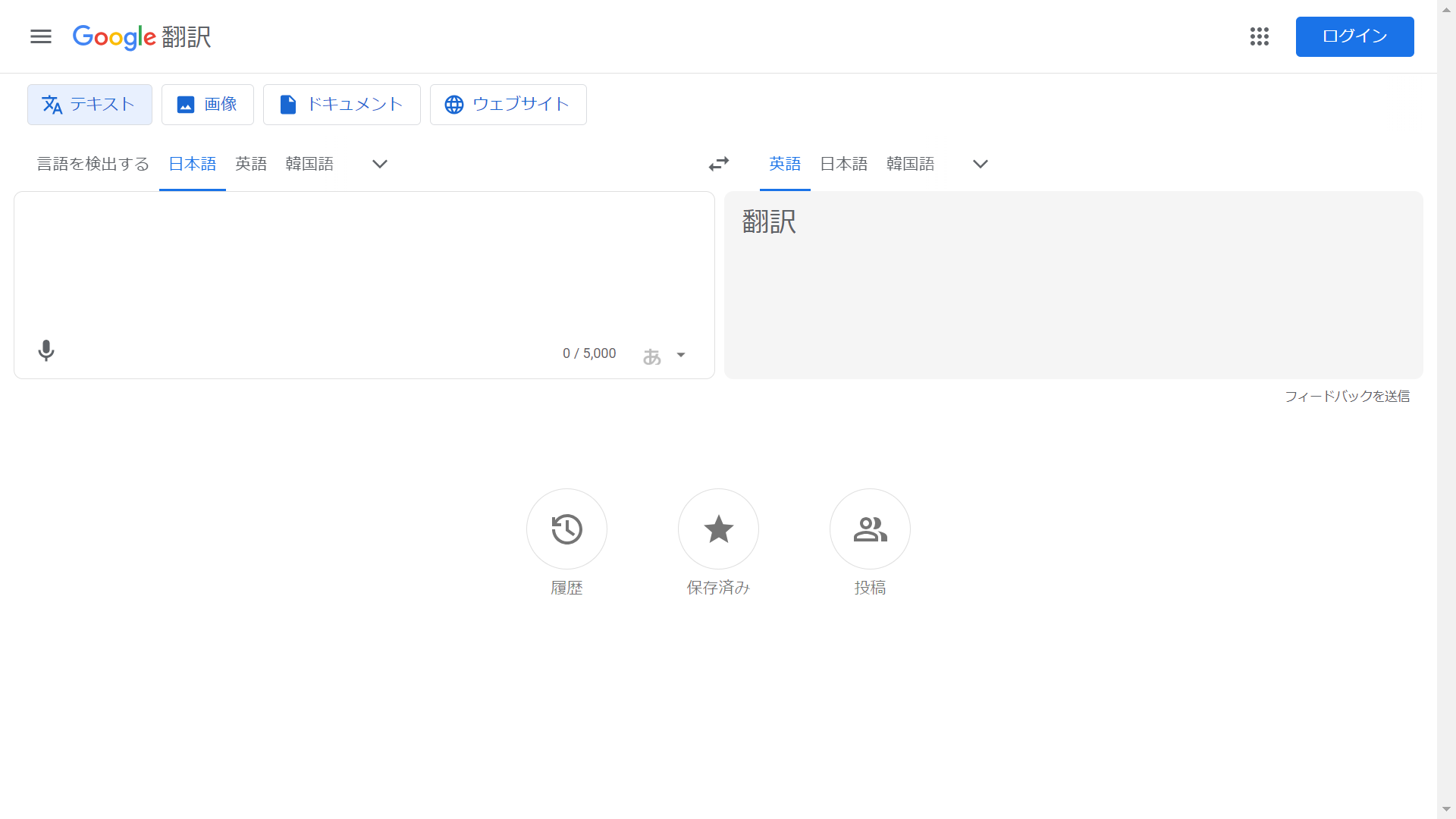Expand the source language dropdown chevron
The image size is (1456, 819).
(x=379, y=165)
